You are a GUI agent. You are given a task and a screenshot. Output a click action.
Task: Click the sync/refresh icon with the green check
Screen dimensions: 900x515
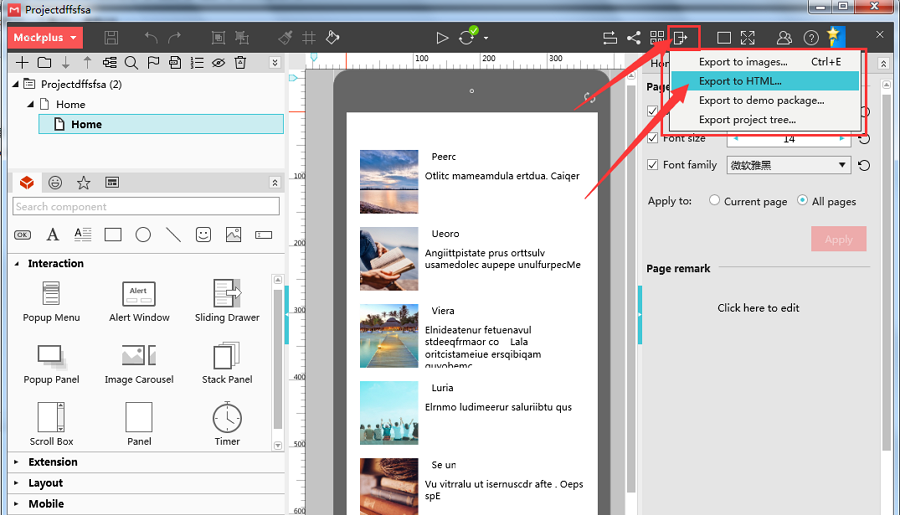(x=467, y=37)
